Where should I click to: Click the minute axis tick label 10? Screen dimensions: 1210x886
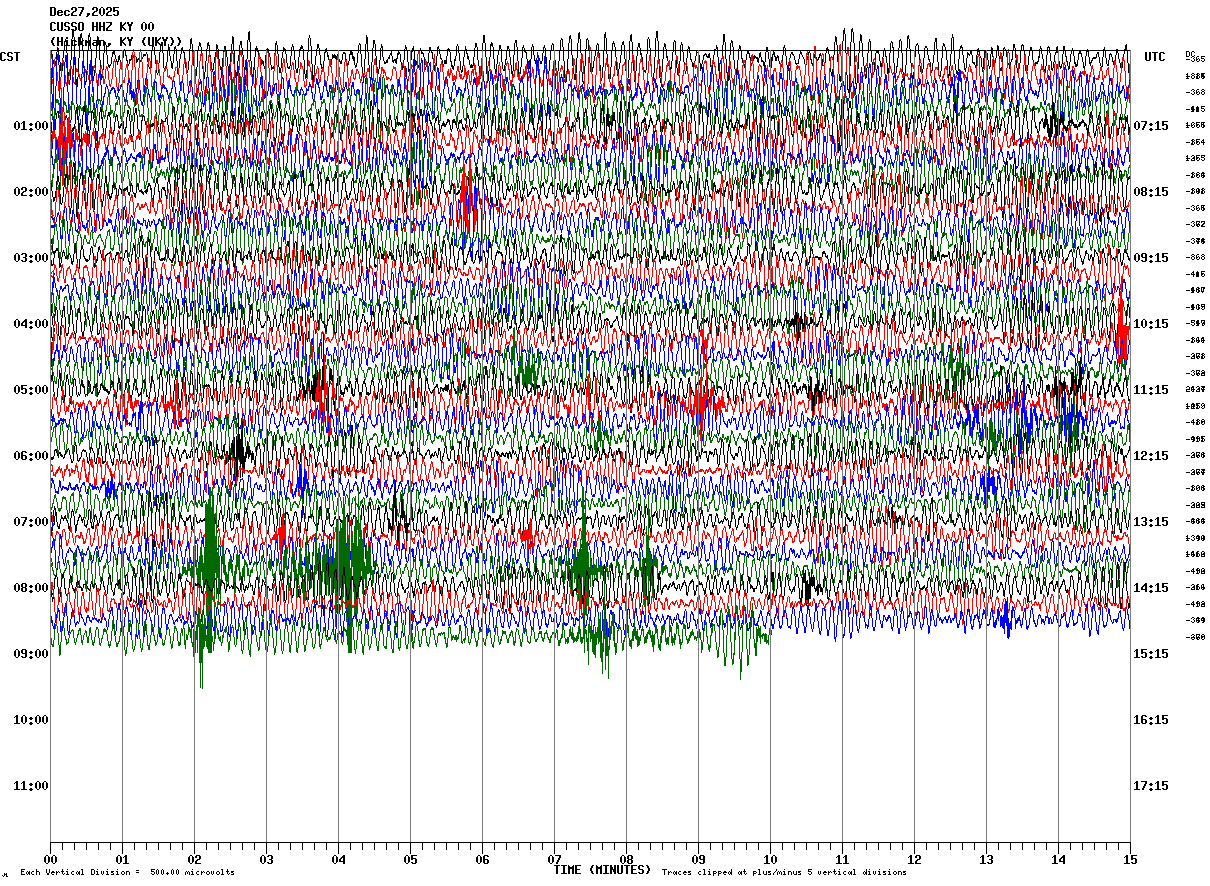770,859
